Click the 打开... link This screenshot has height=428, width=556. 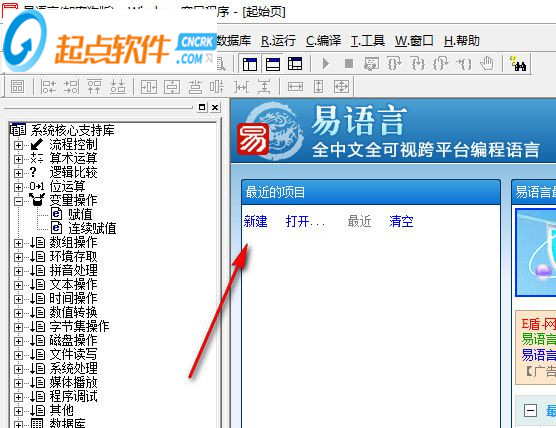(305, 221)
